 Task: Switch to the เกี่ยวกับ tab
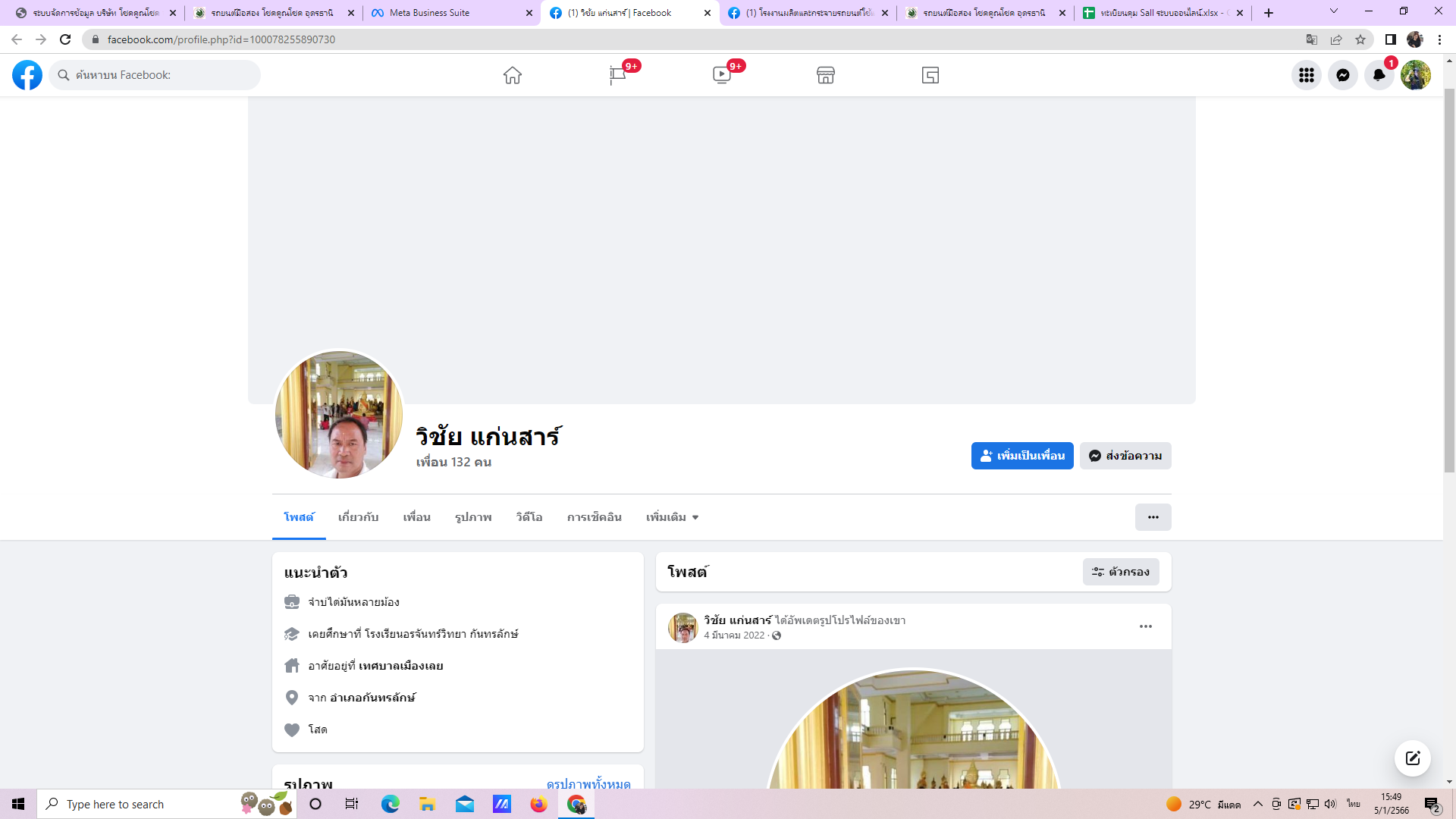point(358,517)
